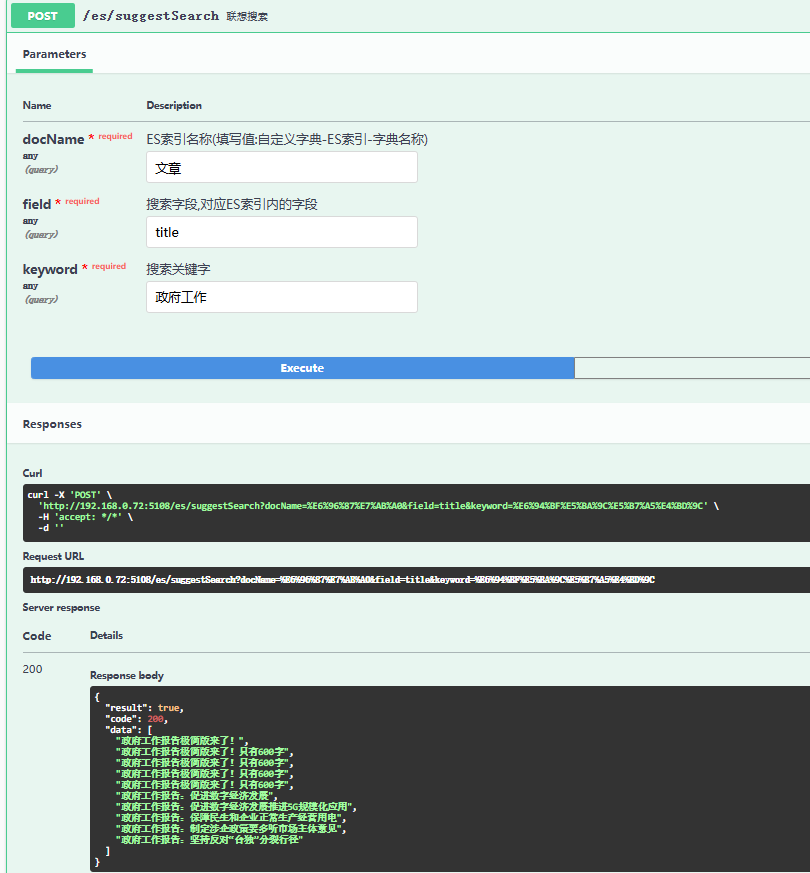The height and width of the screenshot is (873, 810).
Task: Click the Request URL label
Action: 53,556
